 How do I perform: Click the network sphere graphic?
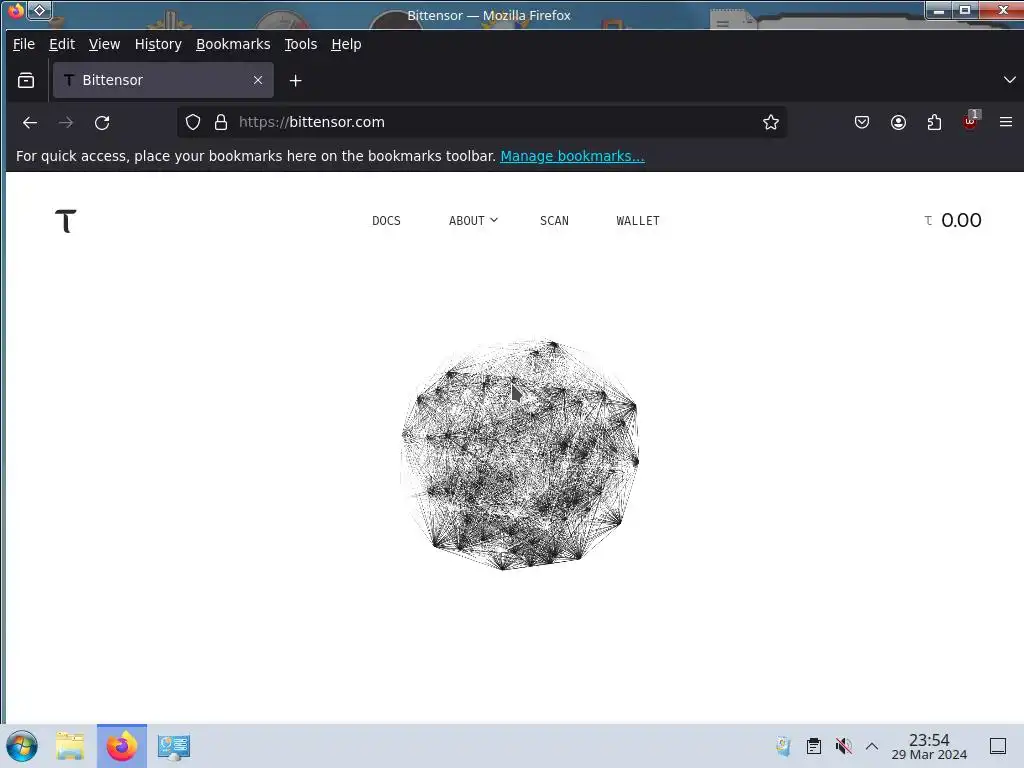pos(520,454)
